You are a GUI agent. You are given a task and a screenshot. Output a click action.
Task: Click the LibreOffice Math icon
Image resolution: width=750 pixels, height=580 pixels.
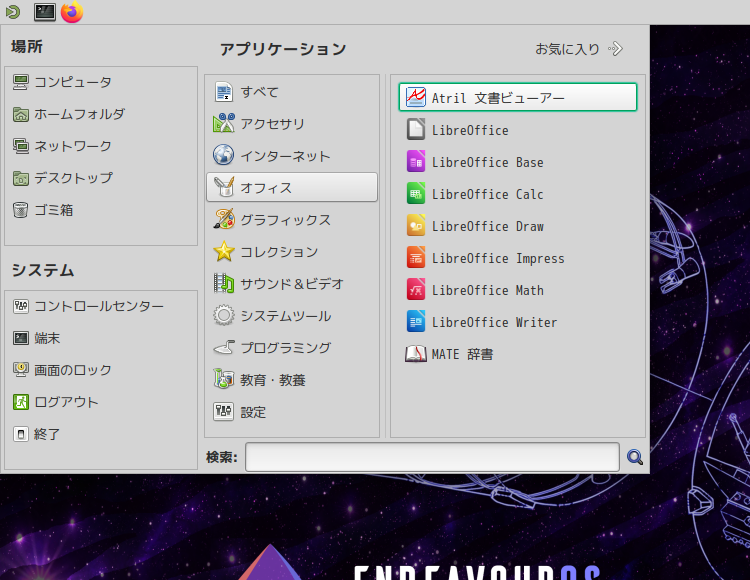(416, 290)
